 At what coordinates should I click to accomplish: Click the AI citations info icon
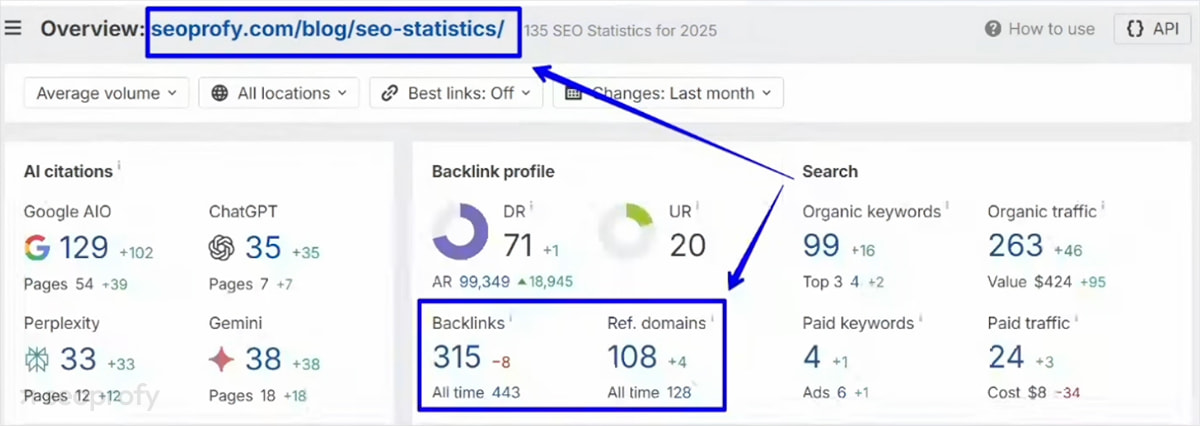tap(120, 167)
